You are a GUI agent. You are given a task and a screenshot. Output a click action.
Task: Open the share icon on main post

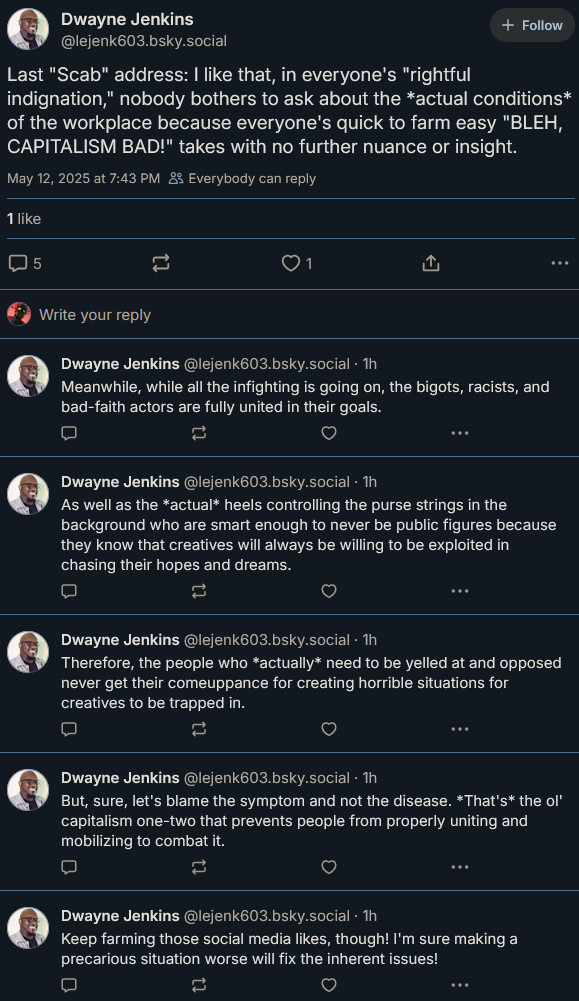tap(431, 263)
